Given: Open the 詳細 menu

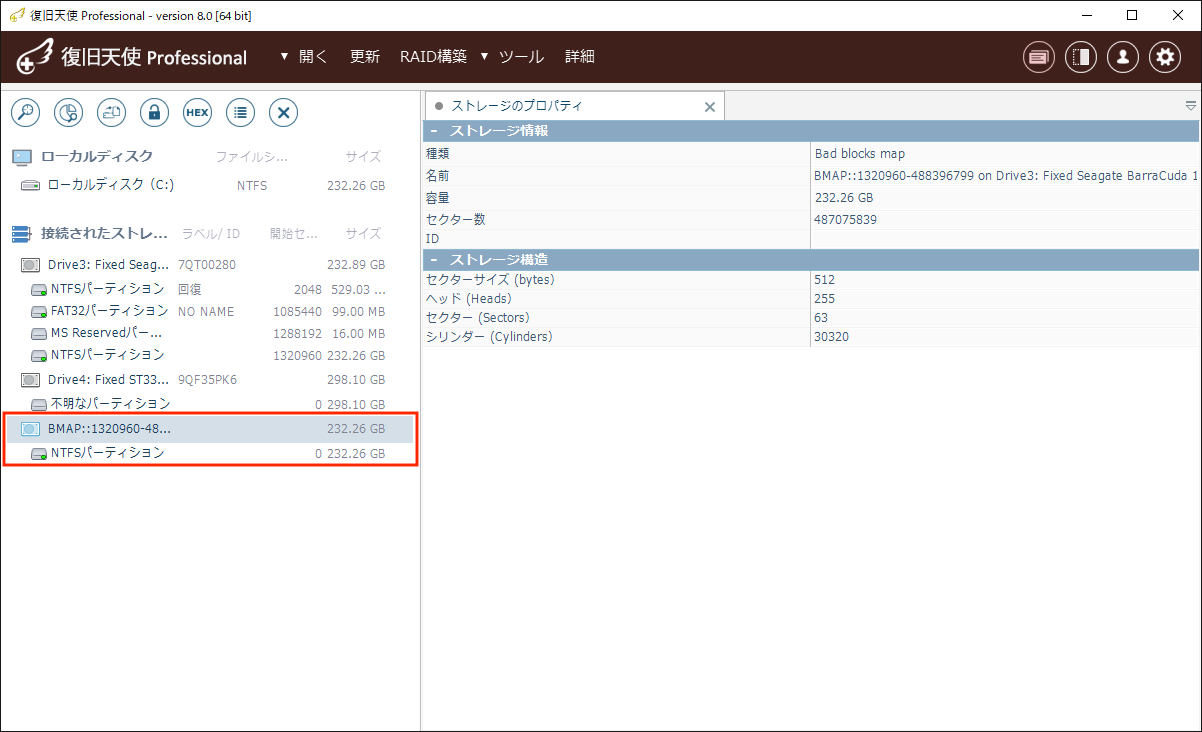Looking at the screenshot, I should 580,57.
